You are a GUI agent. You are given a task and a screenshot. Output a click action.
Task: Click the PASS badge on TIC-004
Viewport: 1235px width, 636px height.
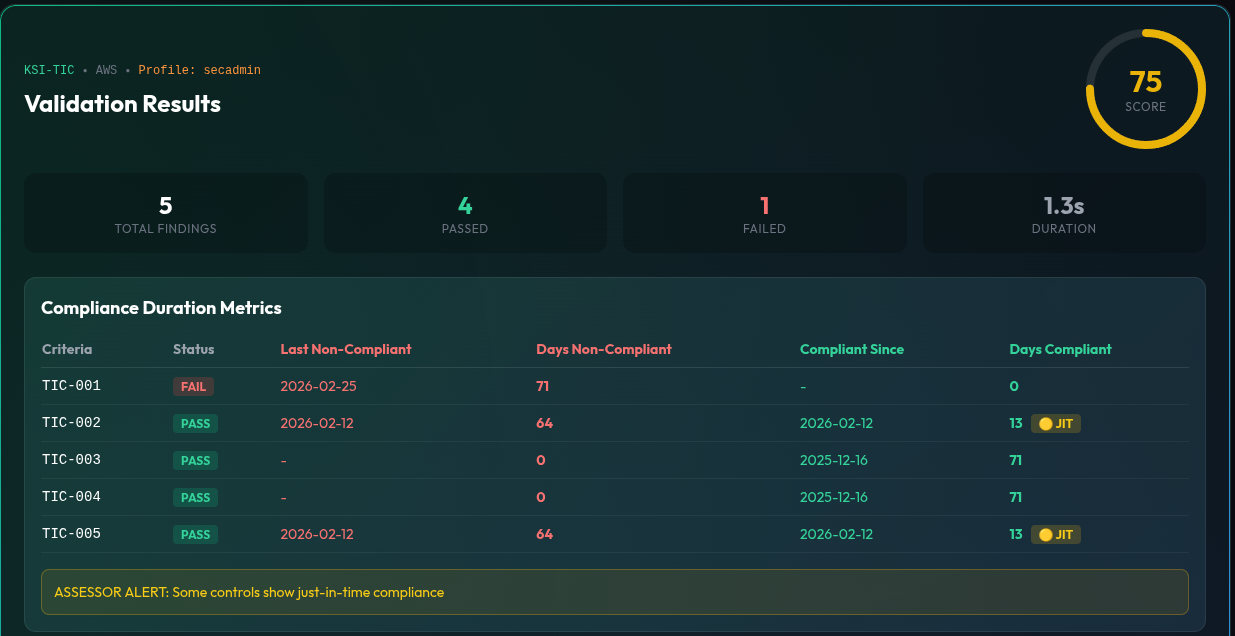pos(195,497)
